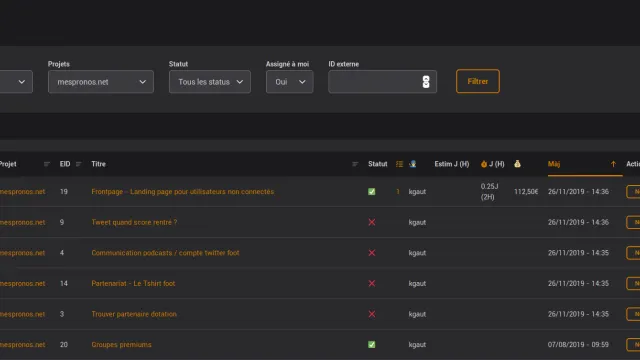Open the Trouver partenaire dotation ticket
640x360 pixels.
pyautogui.click(x=134, y=314)
